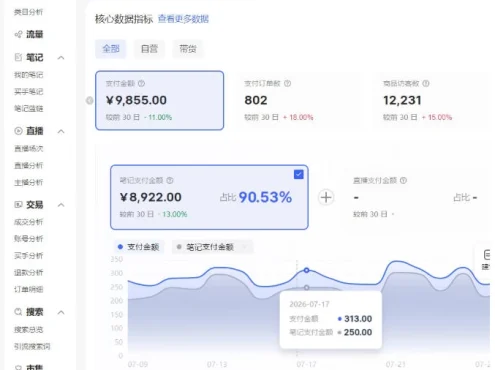Click help icon next to 直播支付金额

tap(403, 180)
